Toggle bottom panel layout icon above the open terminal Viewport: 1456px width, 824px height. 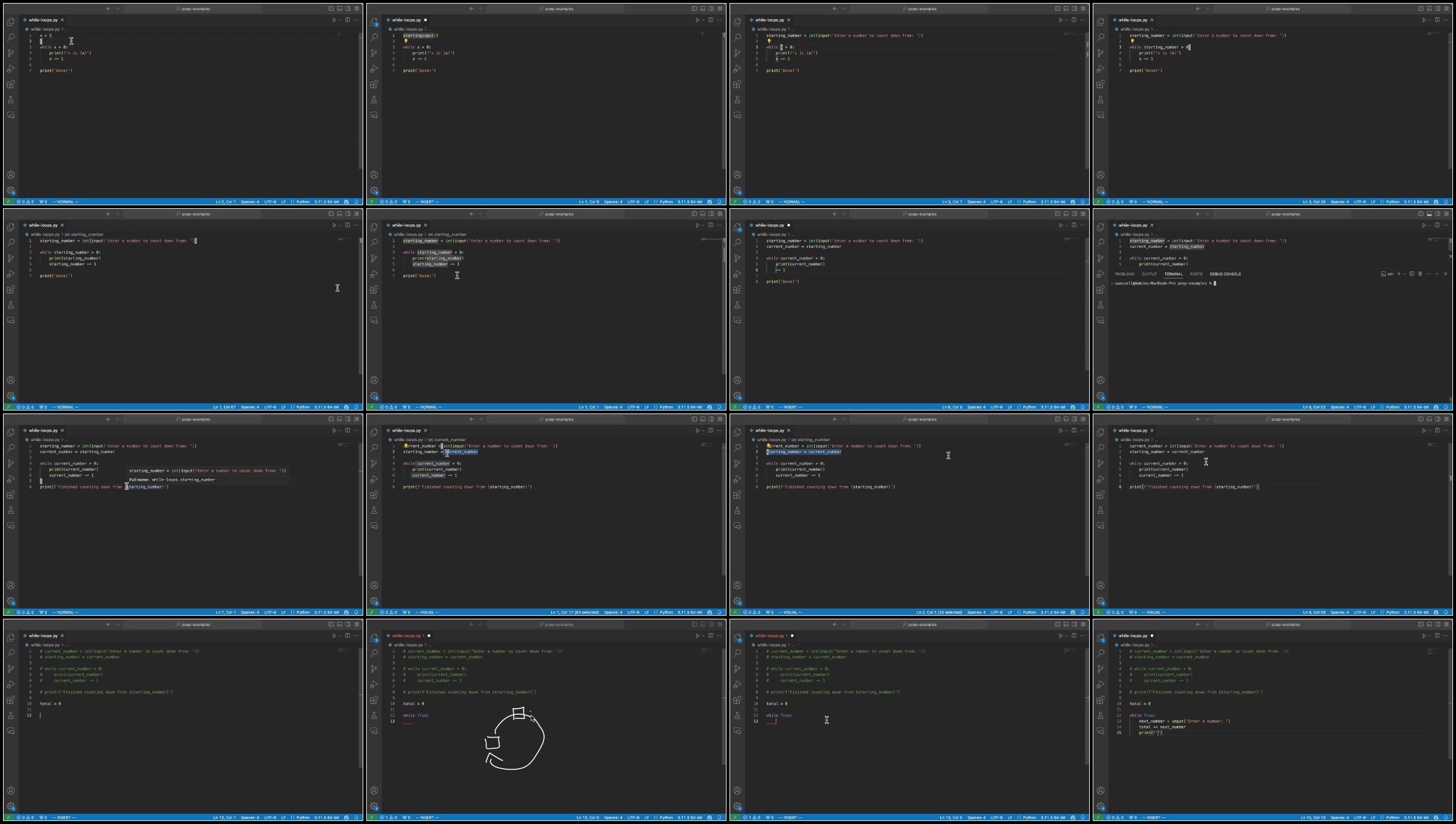pyautogui.click(x=1429, y=214)
